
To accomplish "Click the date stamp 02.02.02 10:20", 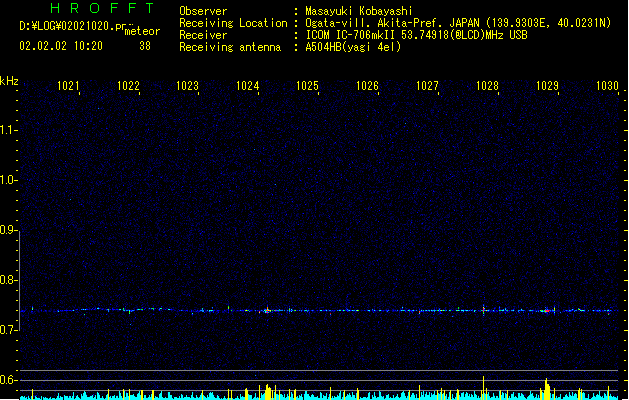I will click(x=61, y=46).
